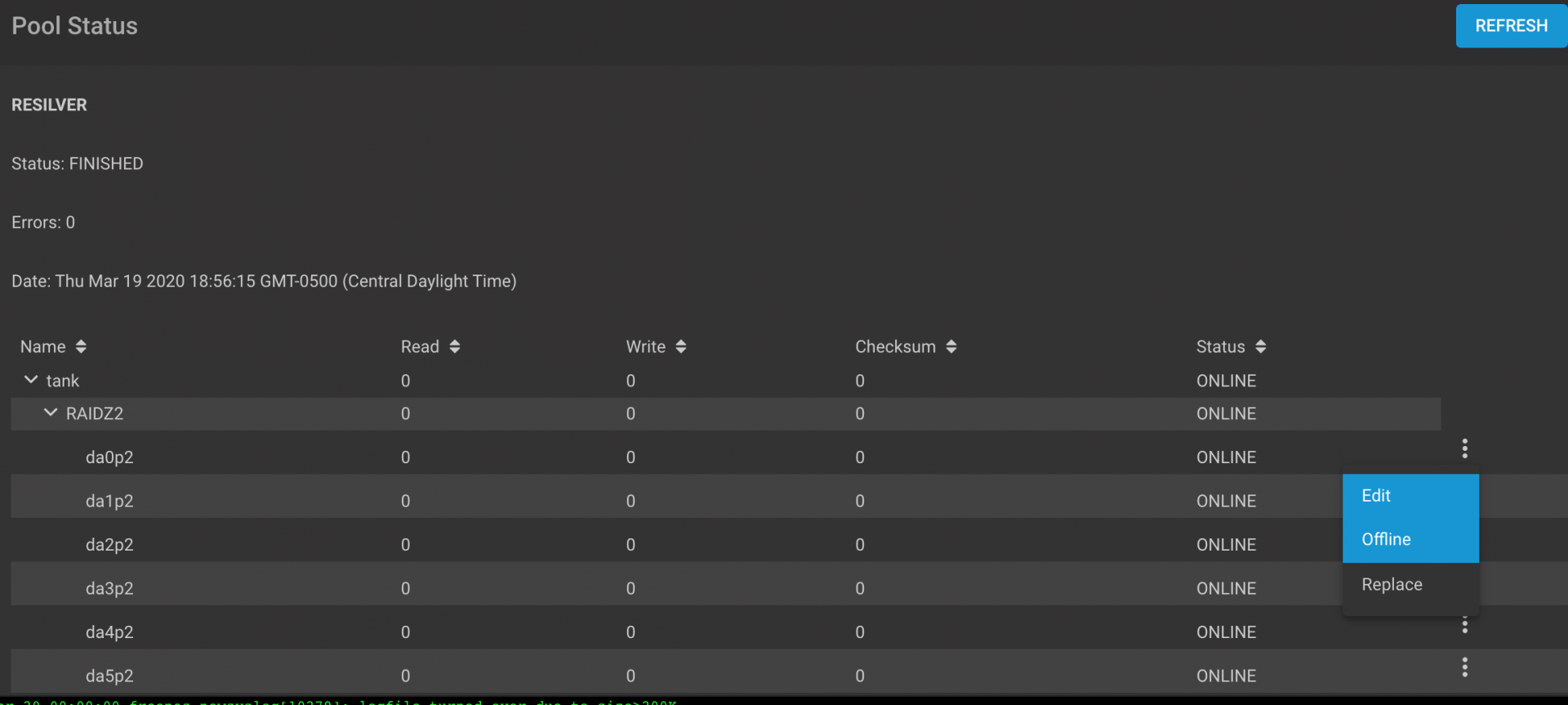Image resolution: width=1568 pixels, height=705 pixels.
Task: Sort by Checksum column arrow icon
Action: 951,346
